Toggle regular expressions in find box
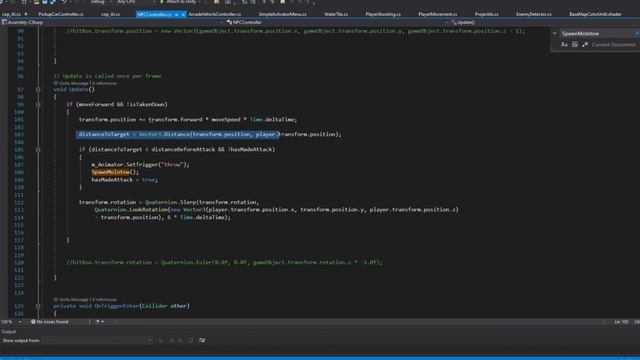 pos(585,44)
